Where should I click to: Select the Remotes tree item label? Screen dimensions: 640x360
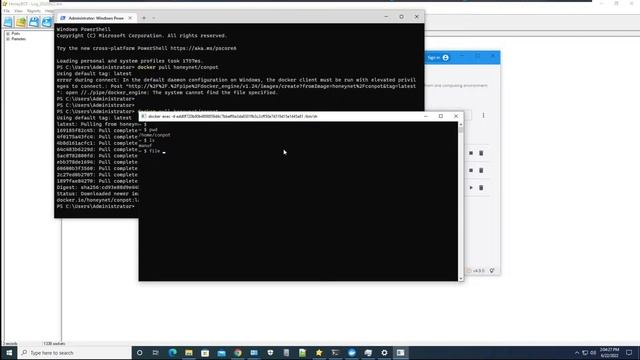click(x=18, y=39)
